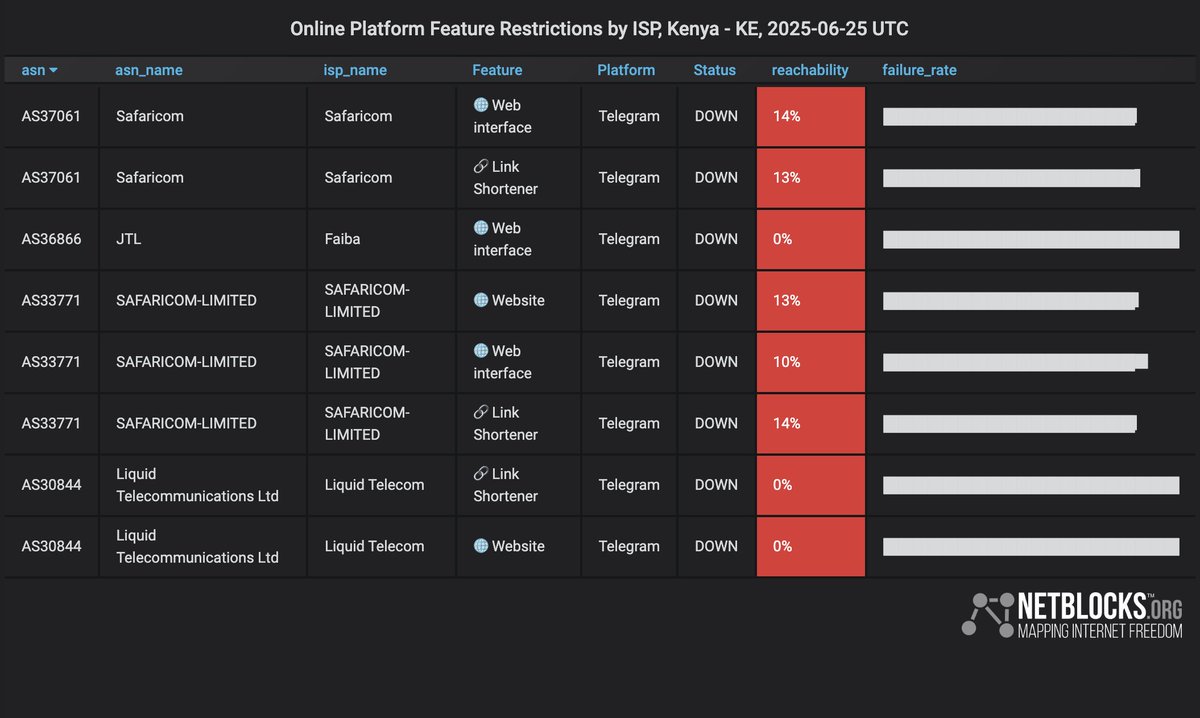This screenshot has height=718, width=1200.
Task: Click the globe icon in Liquid Telecom's Website row
Action: tap(481, 546)
